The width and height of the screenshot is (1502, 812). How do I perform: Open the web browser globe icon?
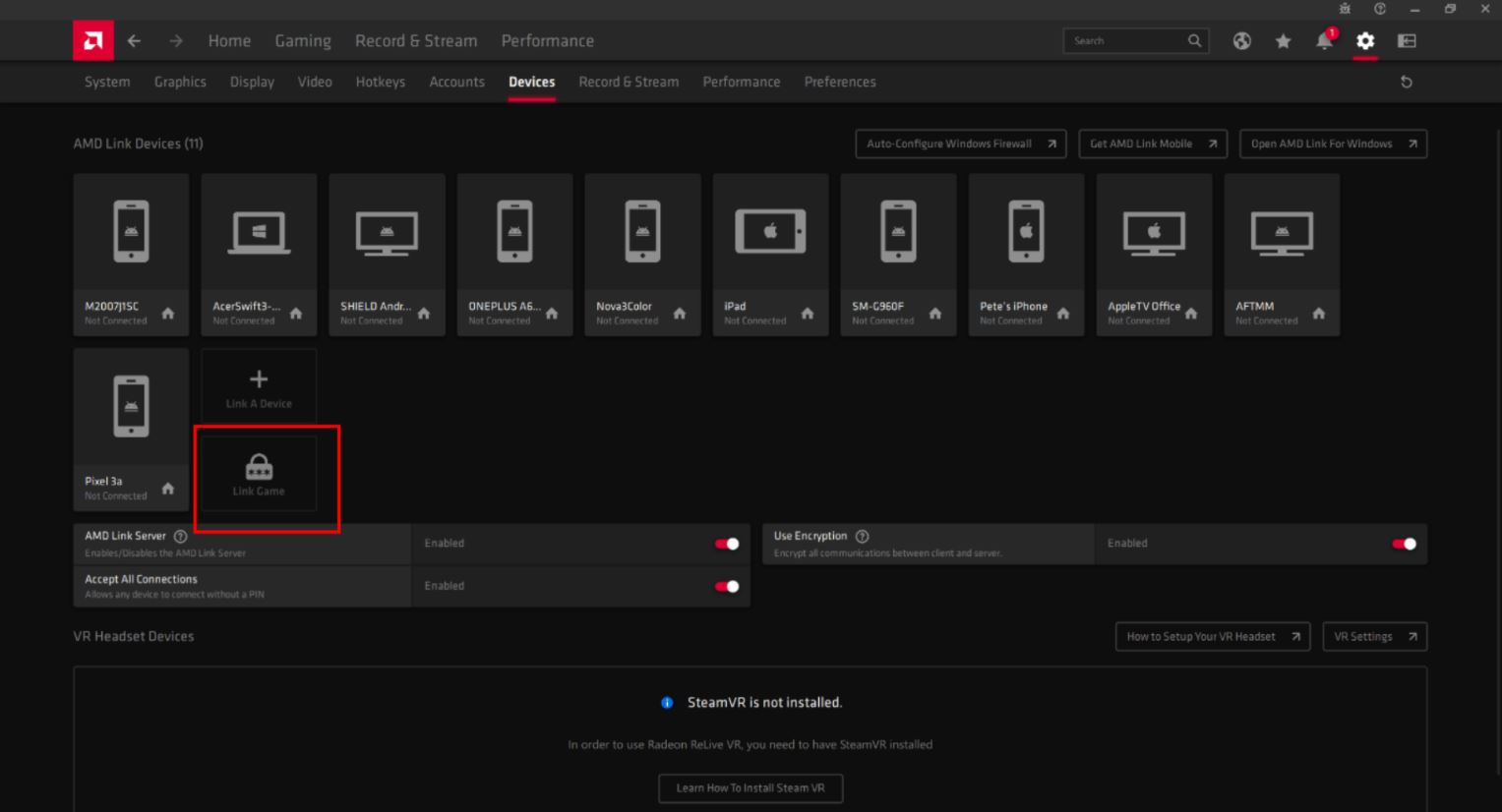pyautogui.click(x=1242, y=40)
